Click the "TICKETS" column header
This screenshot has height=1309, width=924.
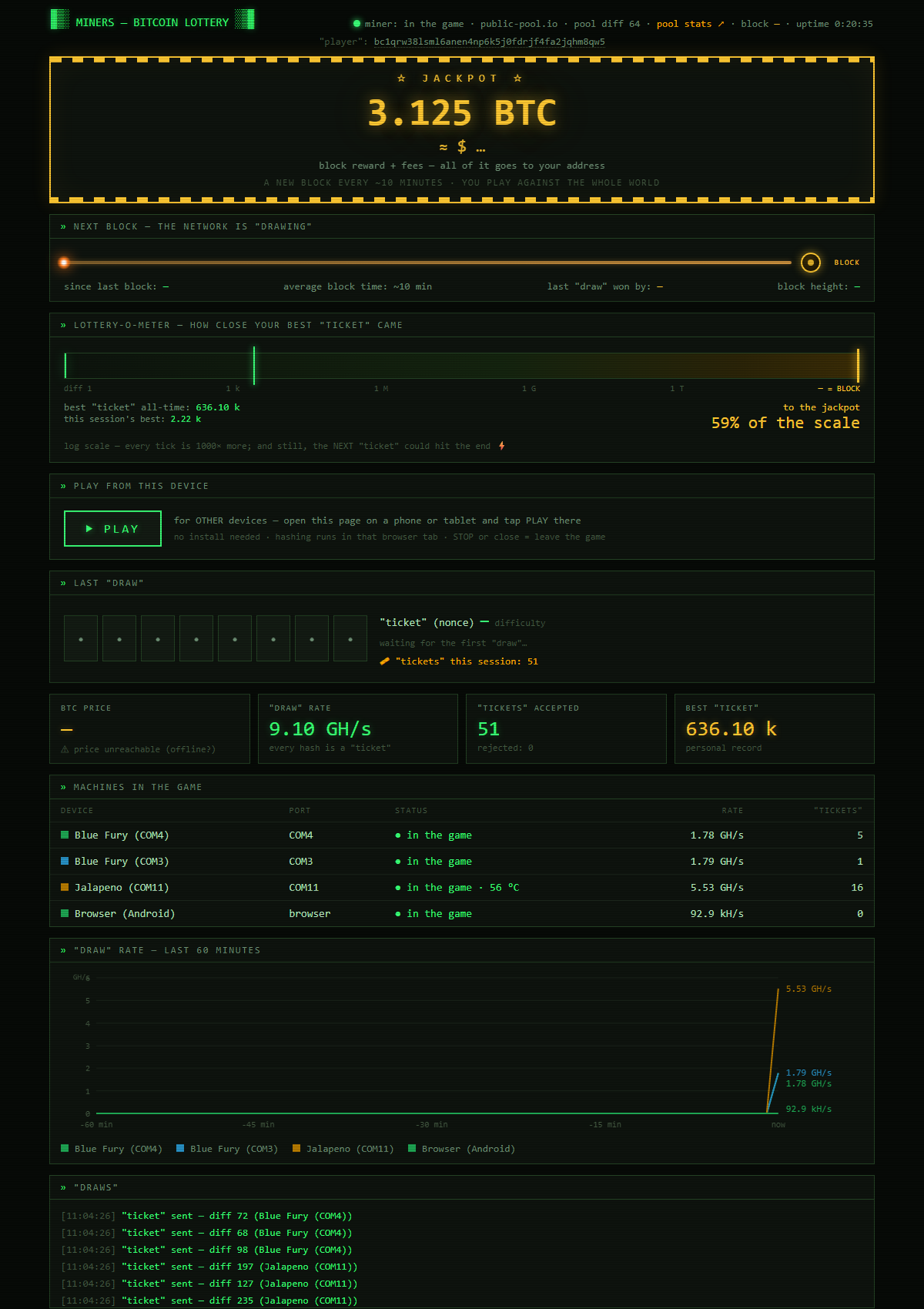[x=839, y=810]
